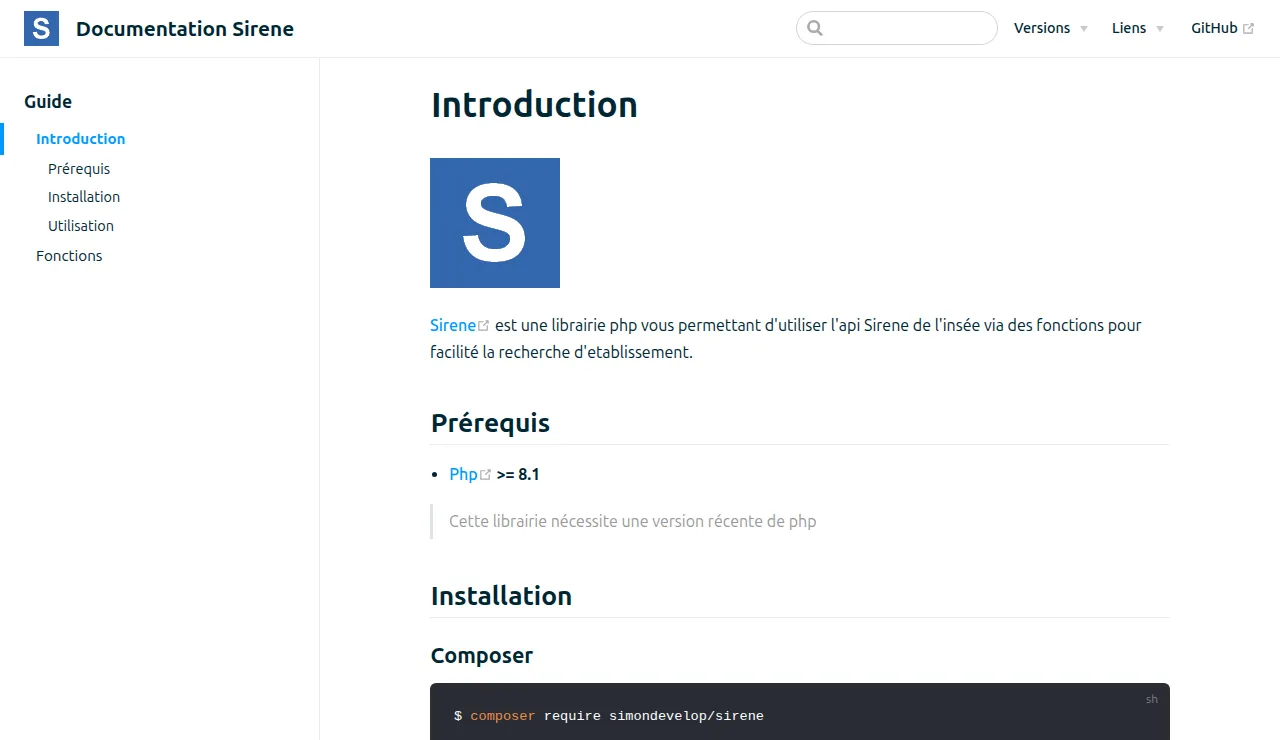Click the Composer subsection heading
The height and width of the screenshot is (740, 1280).
(482, 656)
